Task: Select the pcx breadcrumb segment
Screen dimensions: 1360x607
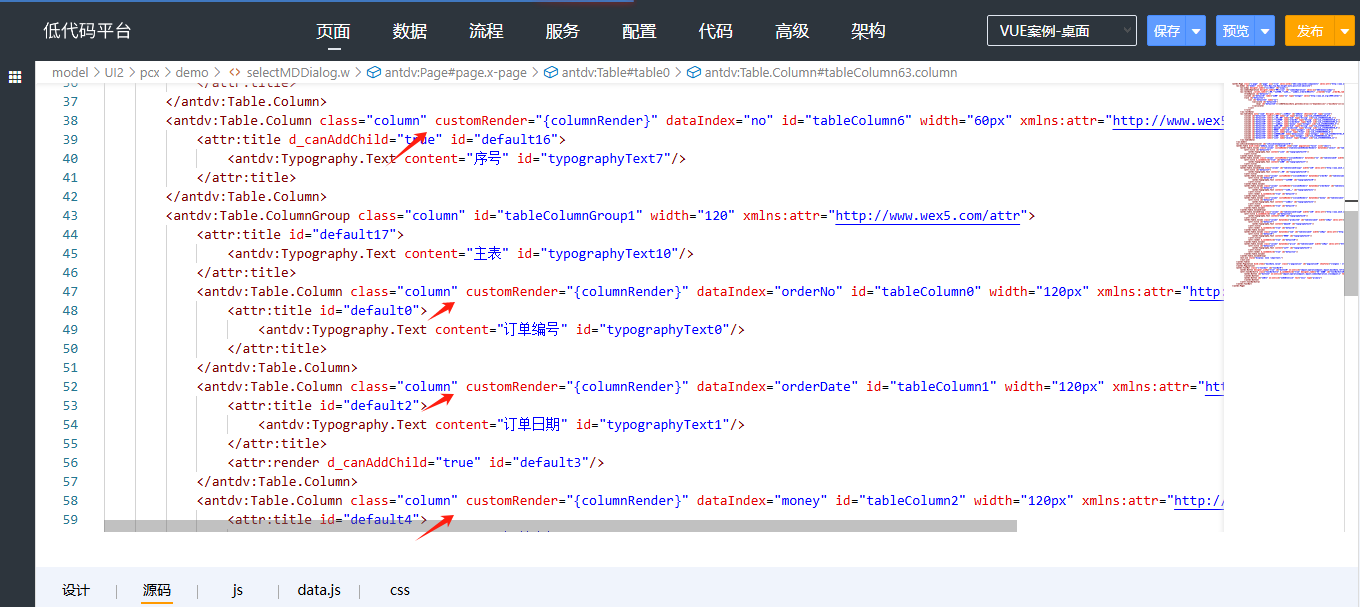Action: (x=150, y=72)
